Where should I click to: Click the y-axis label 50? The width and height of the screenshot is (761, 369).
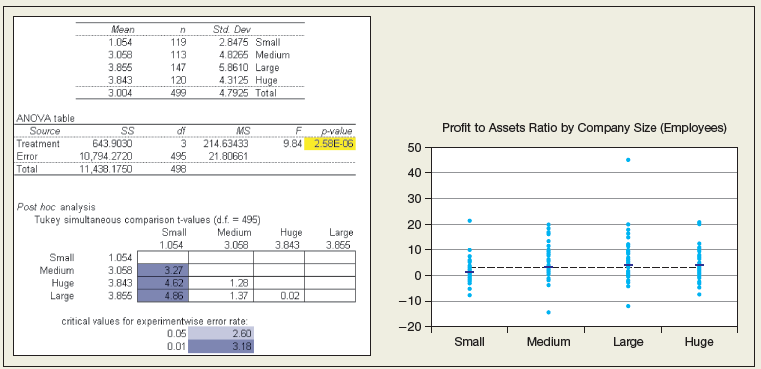coord(416,147)
